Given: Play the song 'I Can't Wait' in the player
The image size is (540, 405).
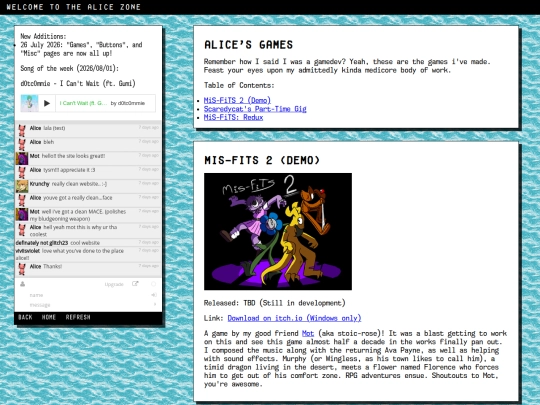Looking at the screenshot, I should point(47,103).
